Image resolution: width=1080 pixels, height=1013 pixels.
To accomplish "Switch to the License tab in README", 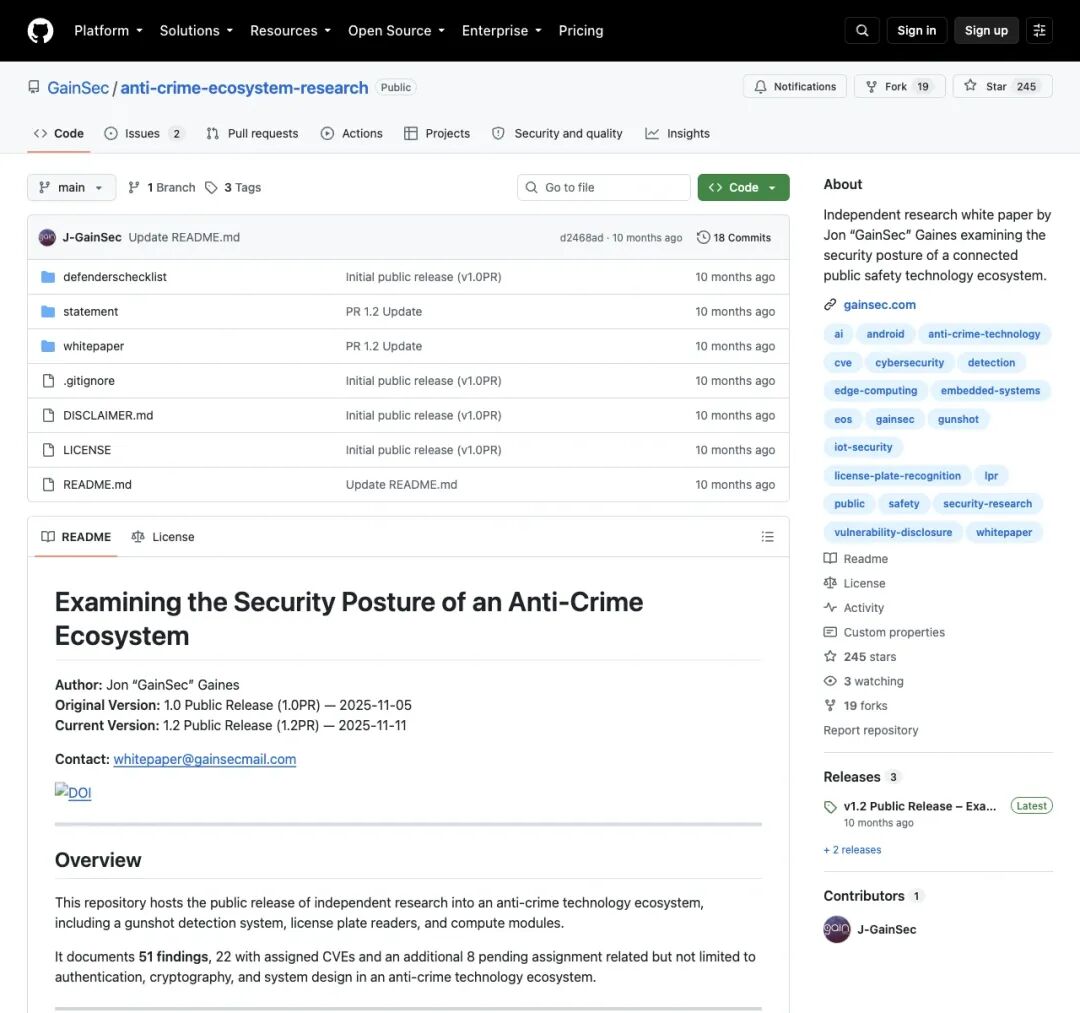I will pos(163,536).
